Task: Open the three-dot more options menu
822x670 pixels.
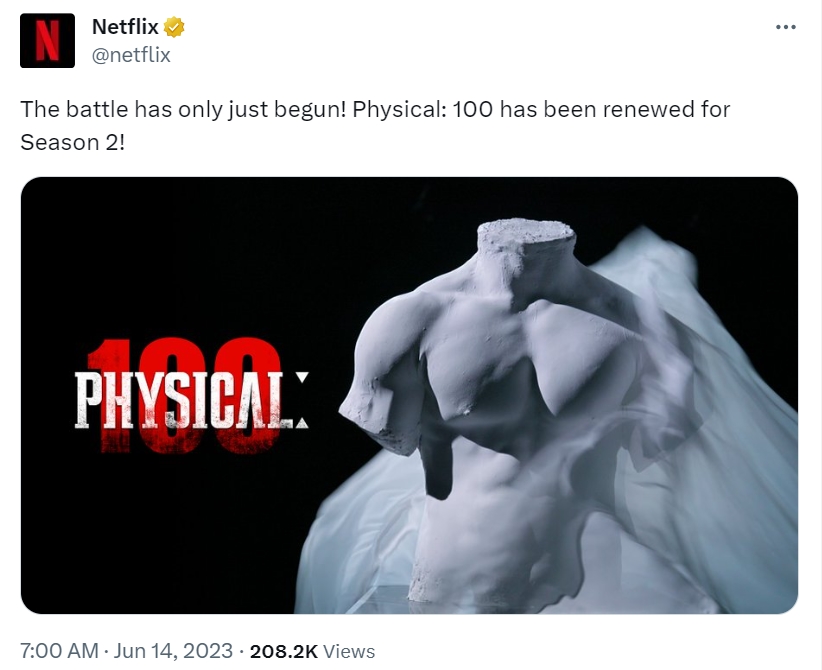Action: tap(785, 27)
